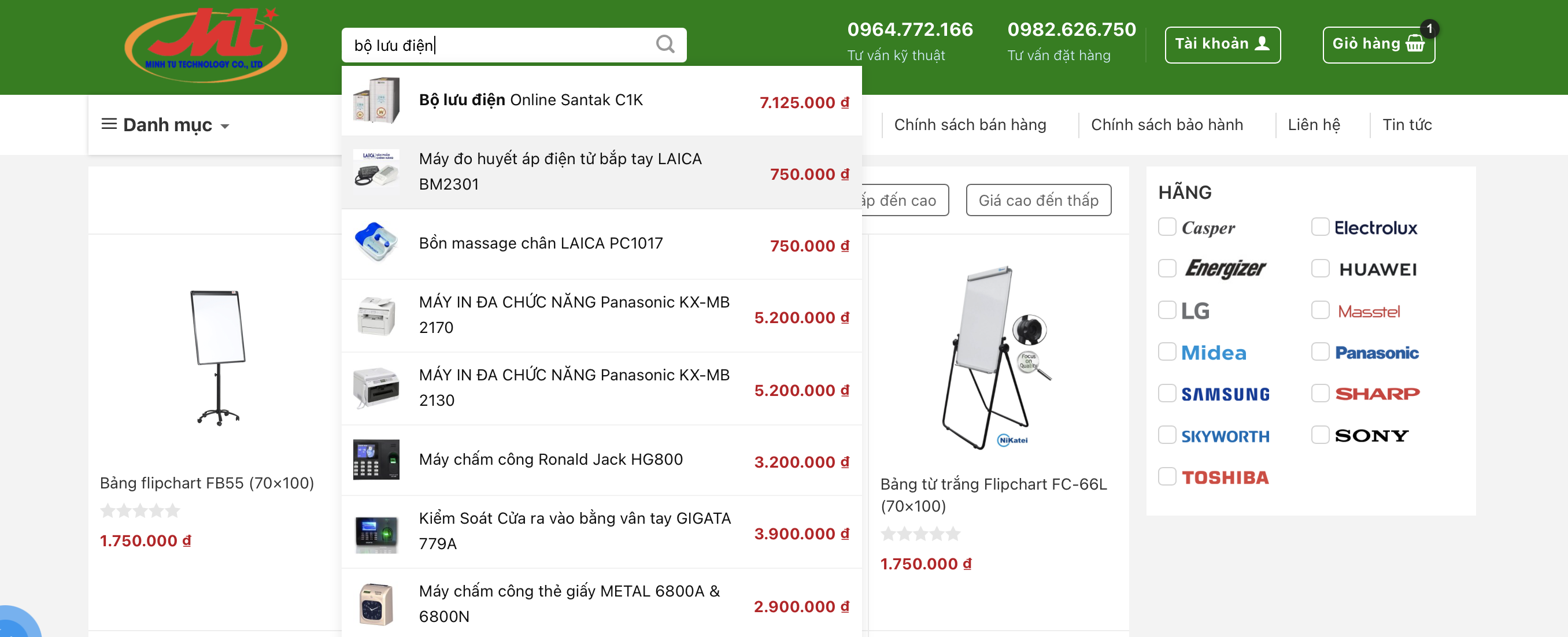The height and width of the screenshot is (637, 1568).
Task: Click the Santak C1K product thumbnail
Action: [x=376, y=101]
